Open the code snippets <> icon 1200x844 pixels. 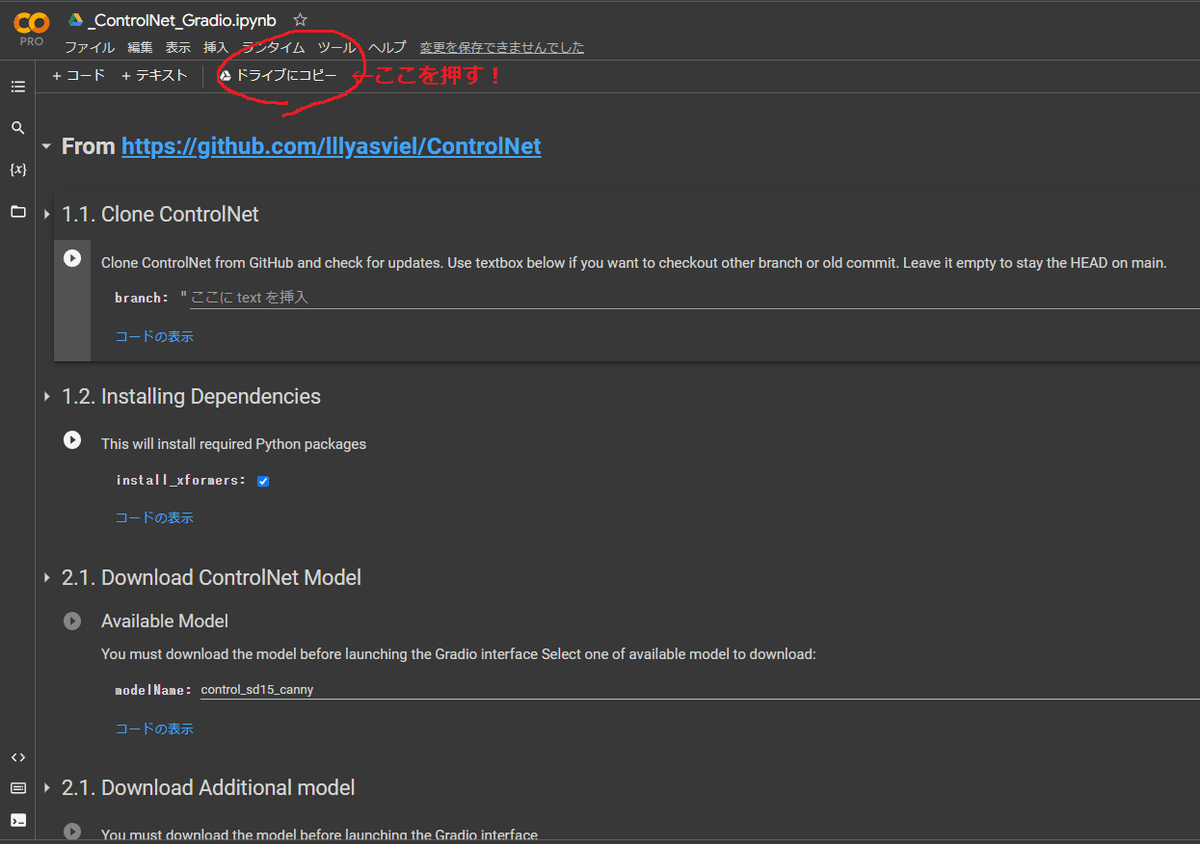[x=18, y=757]
